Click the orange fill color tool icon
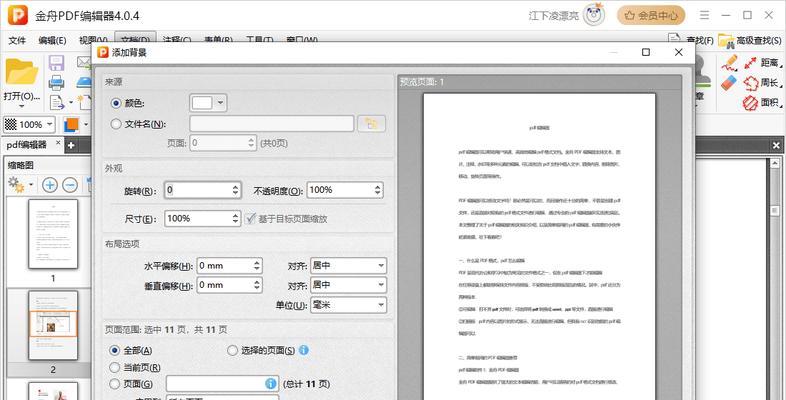Image resolution: width=786 pixels, height=400 pixels. click(x=71, y=124)
